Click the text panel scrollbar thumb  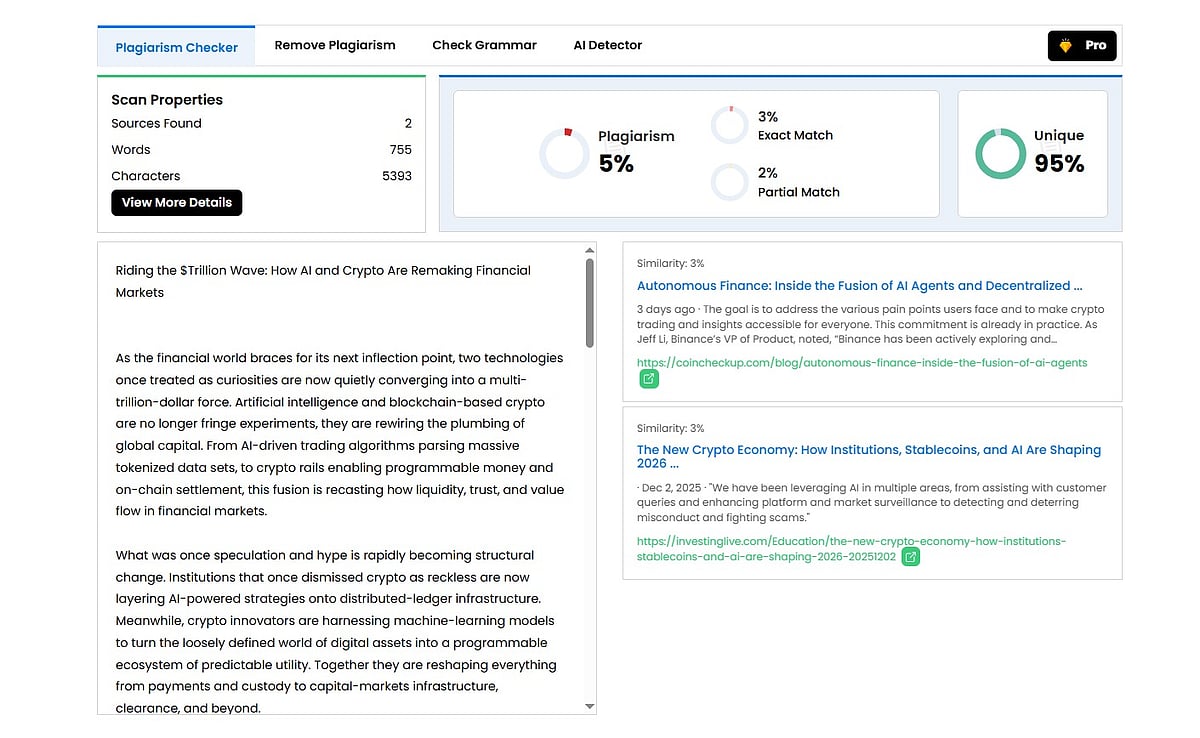(x=589, y=302)
